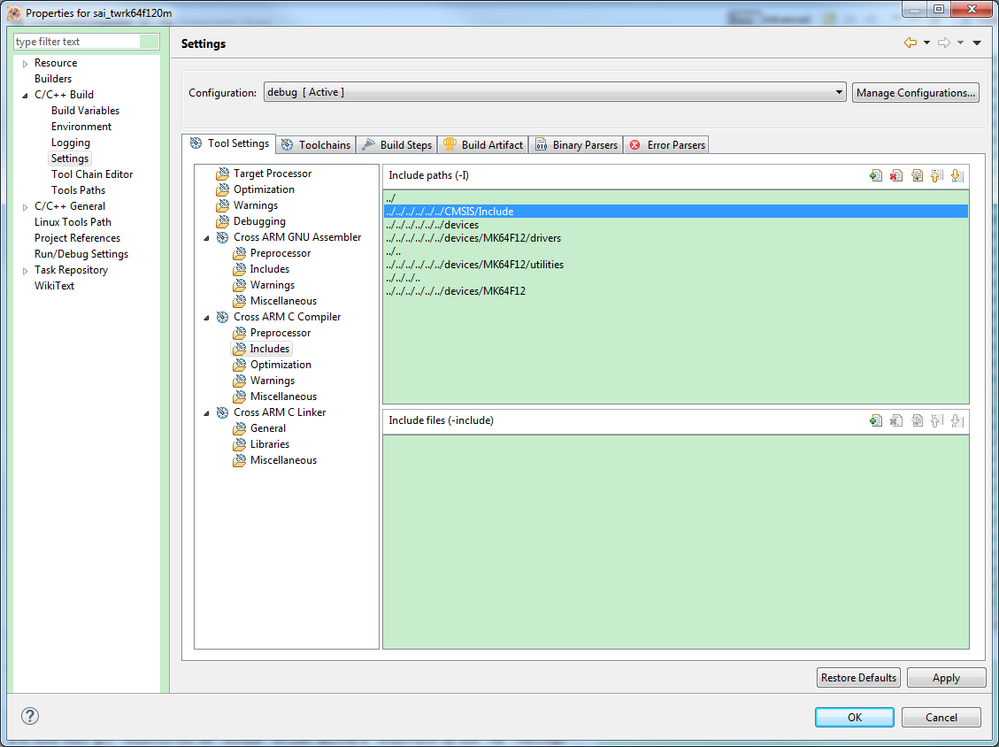
Task: Open back-navigation history dropdown arrow
Action: 926,43
